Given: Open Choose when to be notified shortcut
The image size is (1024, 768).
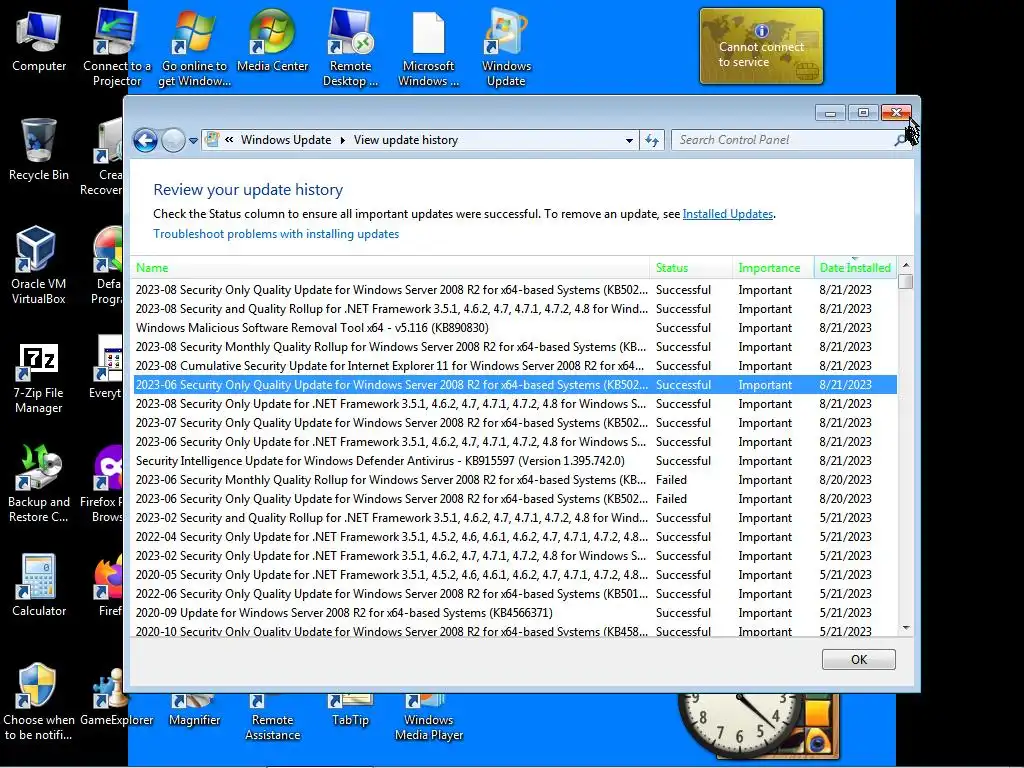Looking at the screenshot, I should tap(39, 702).
